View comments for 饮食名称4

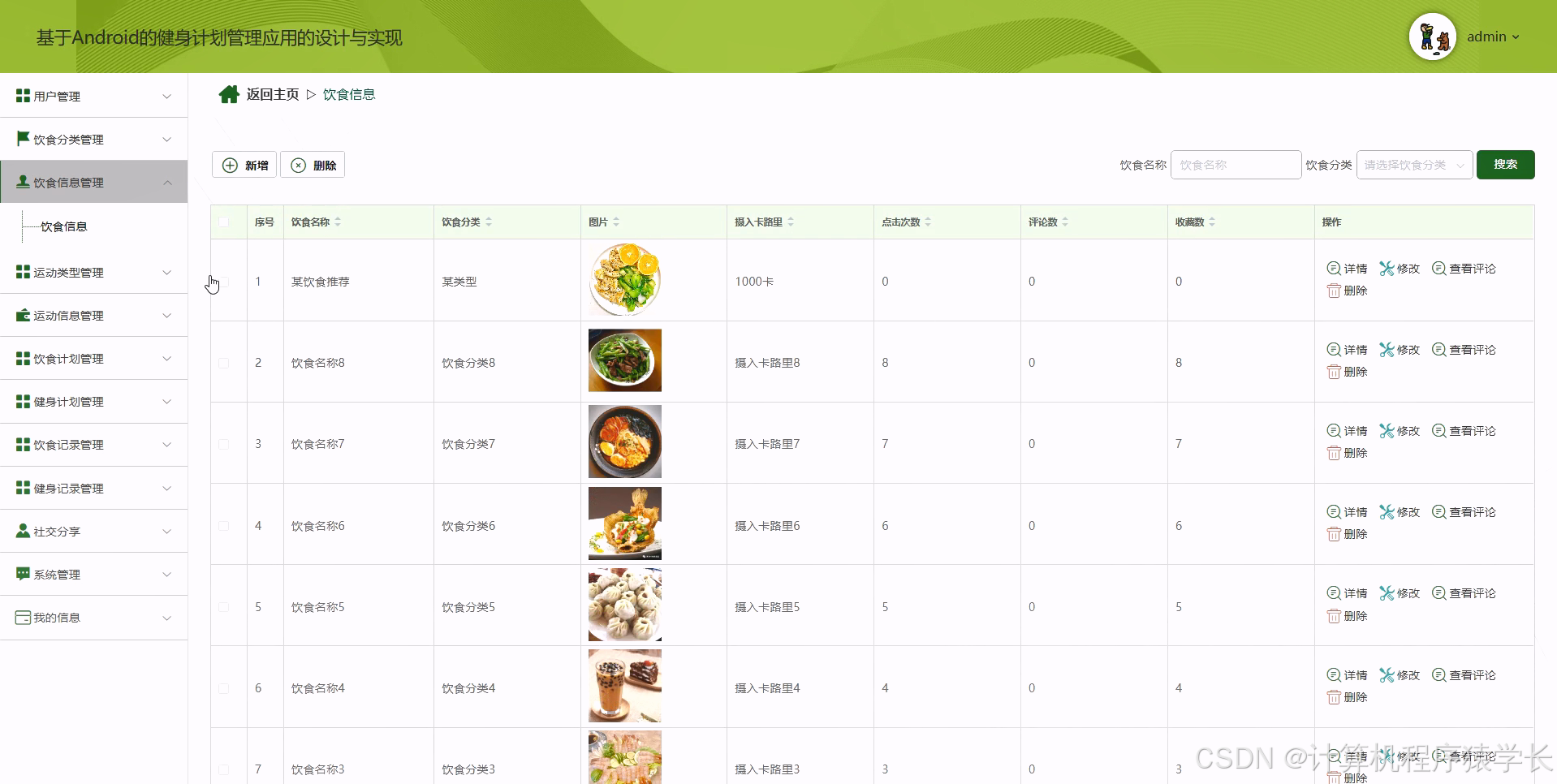(1464, 675)
